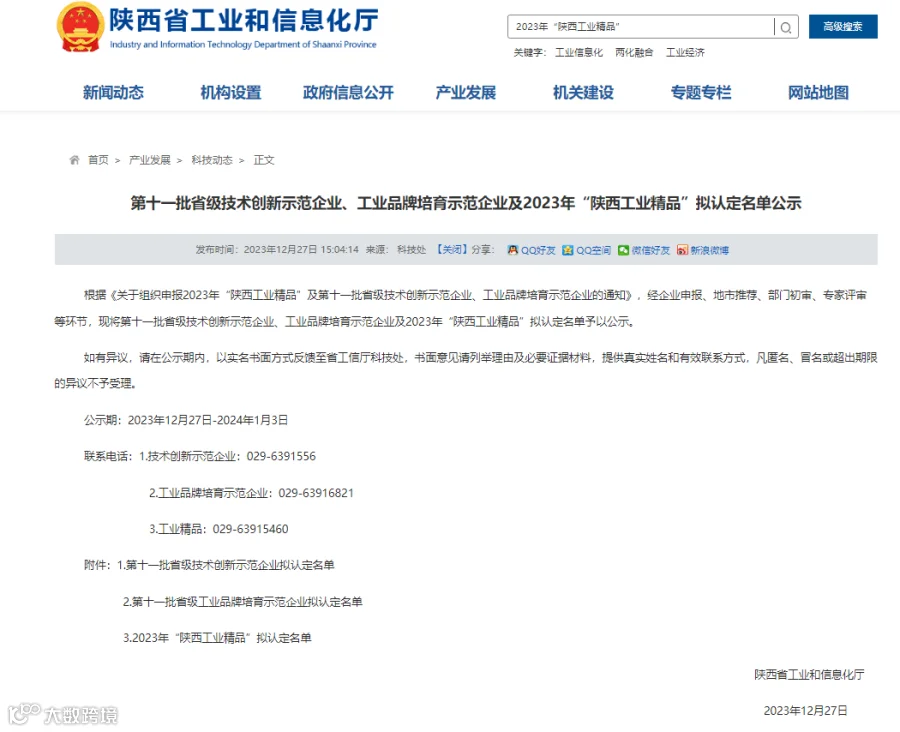This screenshot has width=900, height=732.
Task: Select keyword 两化融合
Action: tap(634, 53)
